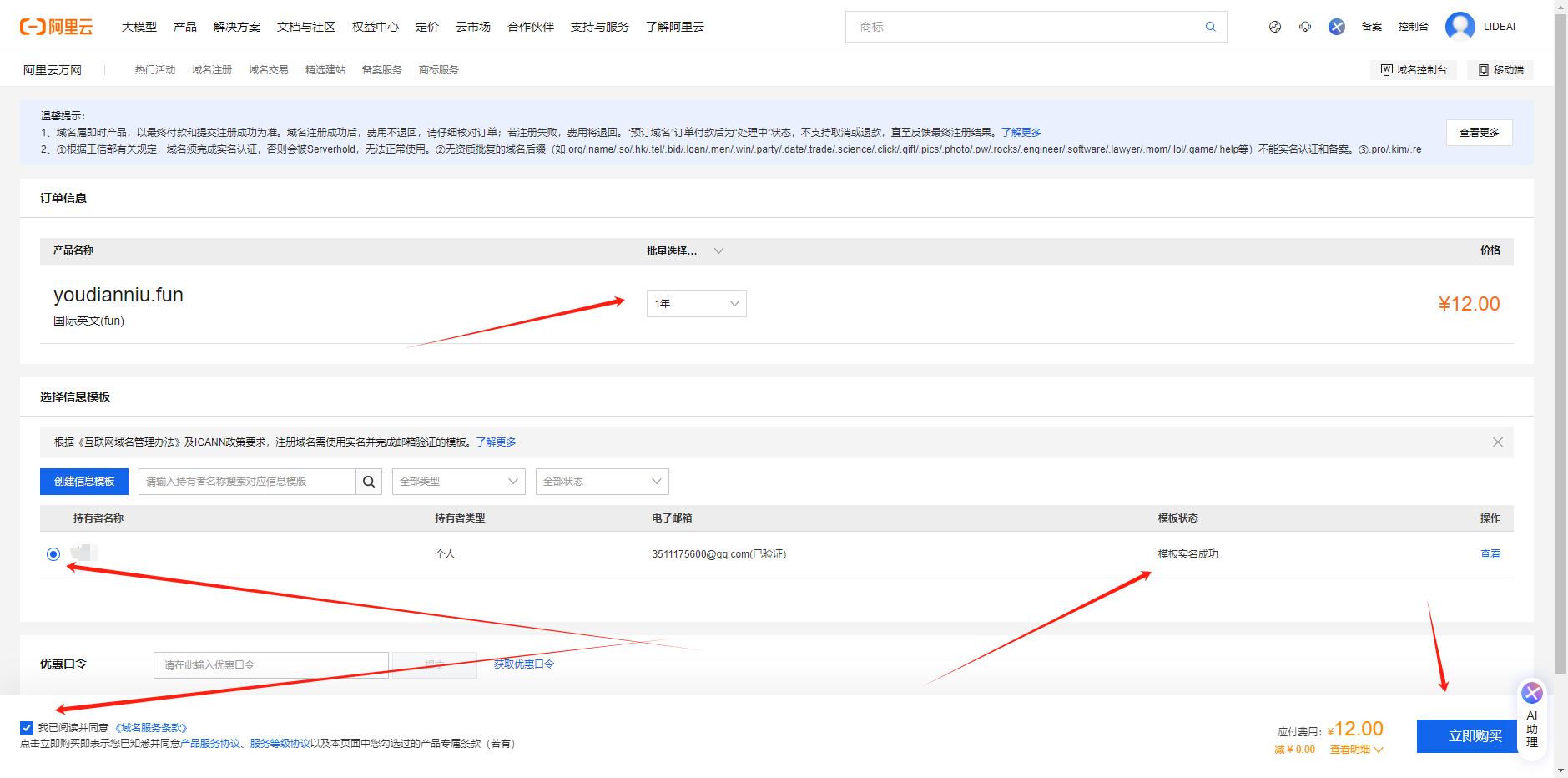1568x778 pixels.
Task: Go to 域名注册 in the sub navigation
Action: (211, 70)
